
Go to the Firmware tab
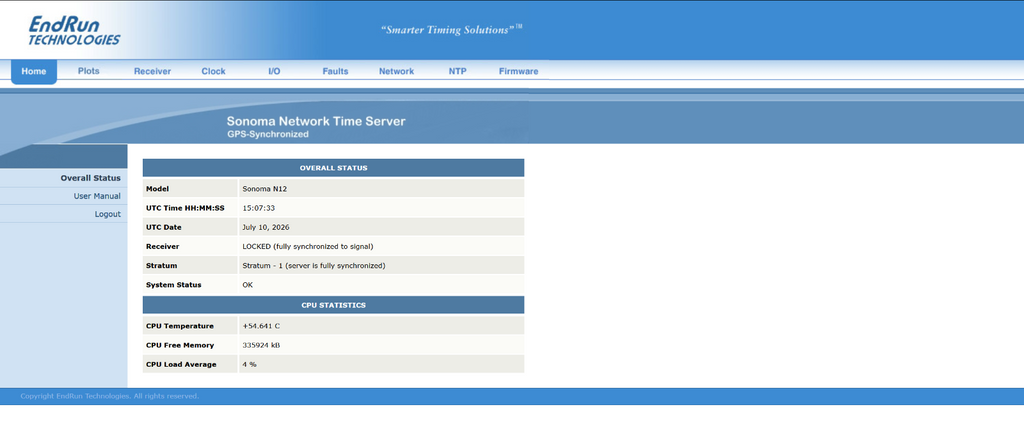(x=519, y=72)
